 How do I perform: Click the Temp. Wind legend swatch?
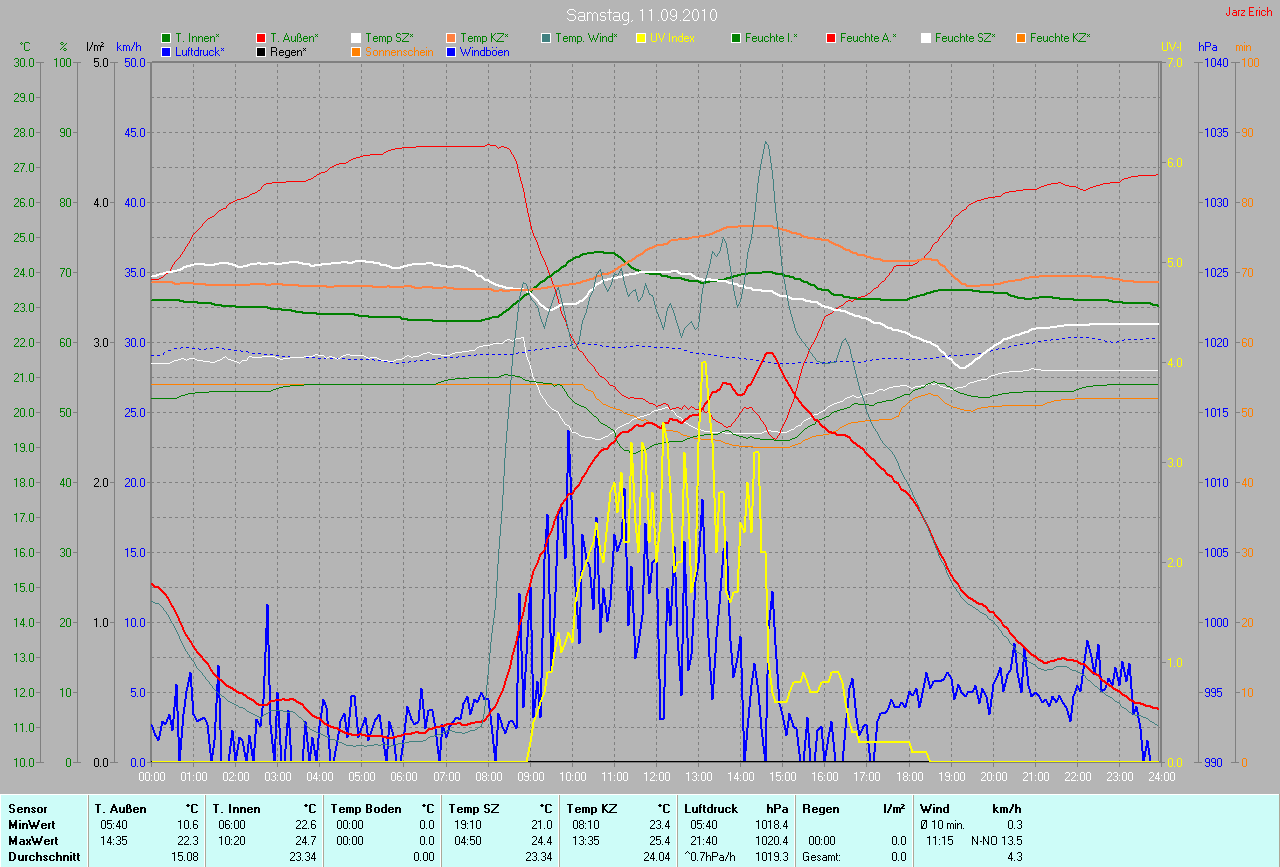click(x=546, y=37)
